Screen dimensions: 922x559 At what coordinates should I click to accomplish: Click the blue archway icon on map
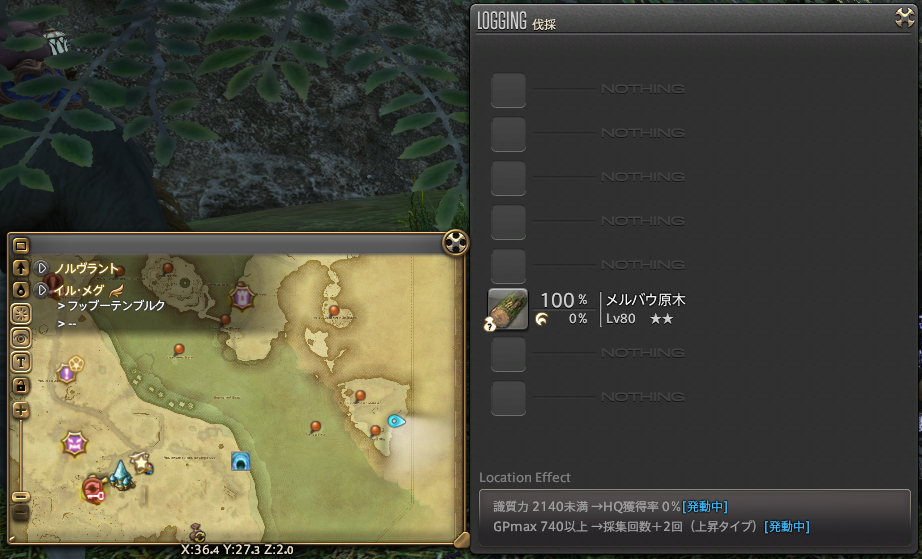(x=240, y=461)
